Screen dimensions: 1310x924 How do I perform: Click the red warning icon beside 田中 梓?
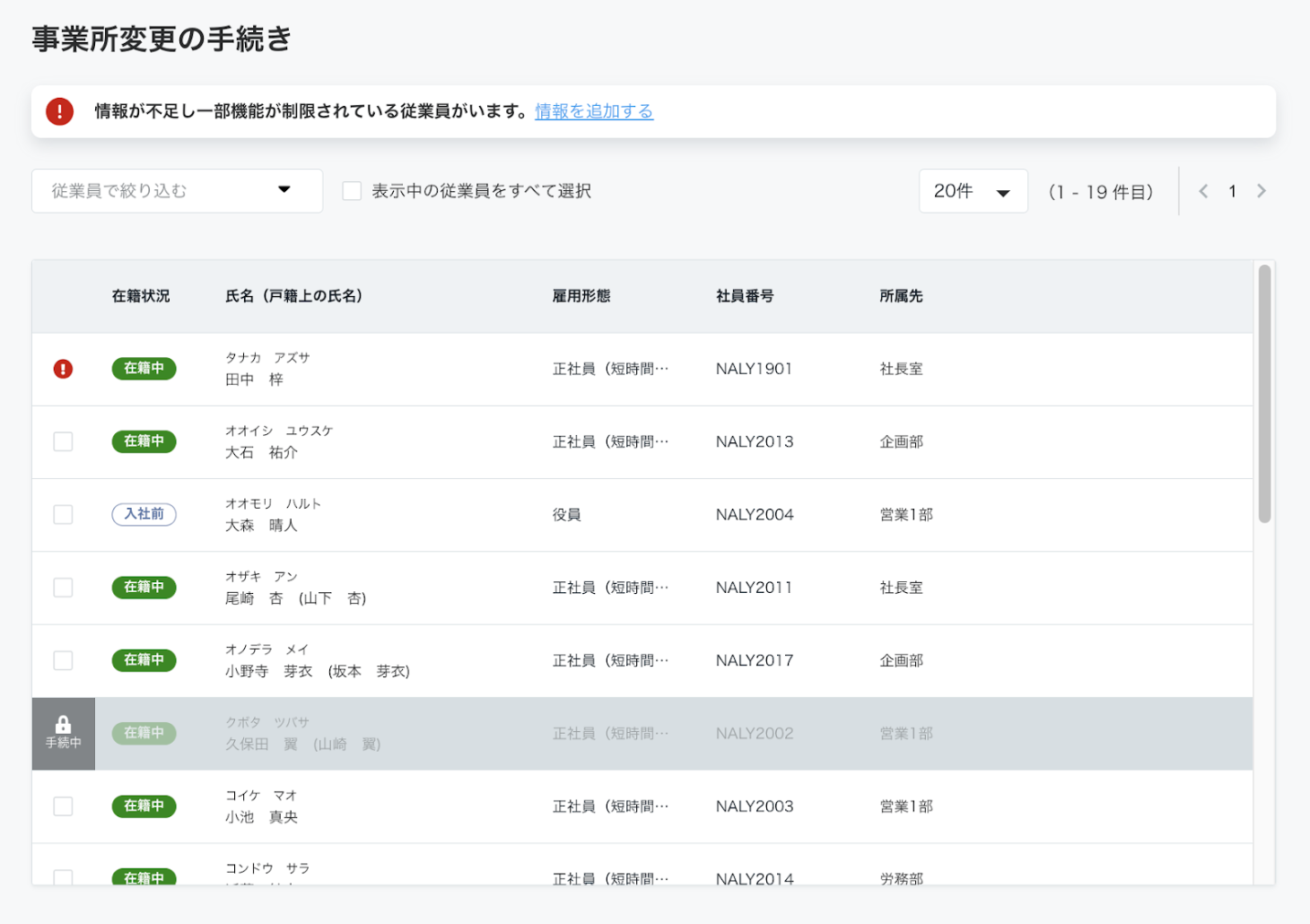pos(63,369)
